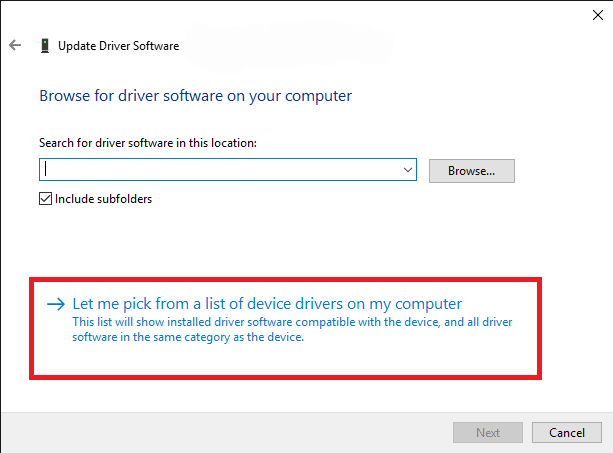Go back using the back arrow

pyautogui.click(x=15, y=45)
